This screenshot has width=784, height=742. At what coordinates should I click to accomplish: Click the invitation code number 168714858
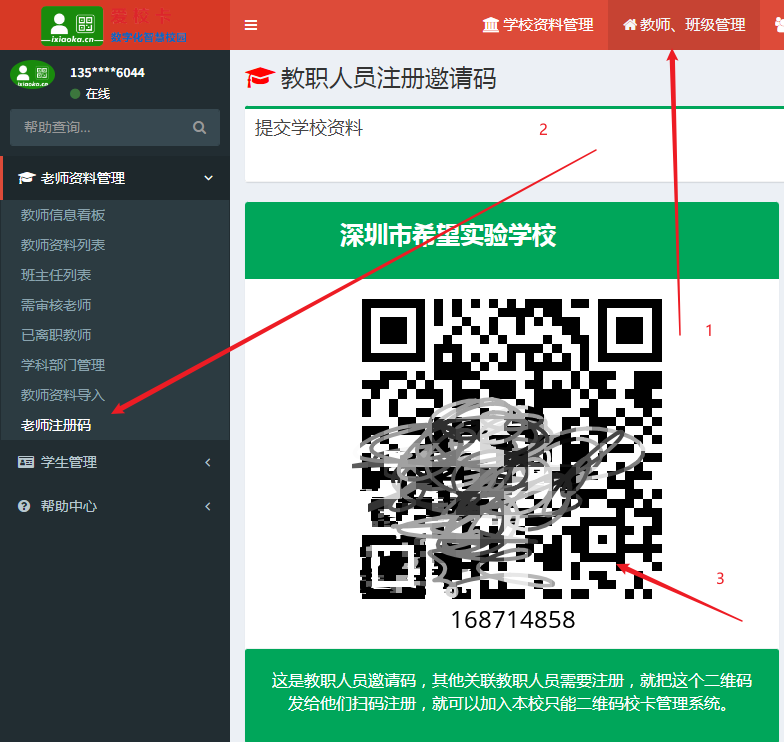click(x=512, y=620)
